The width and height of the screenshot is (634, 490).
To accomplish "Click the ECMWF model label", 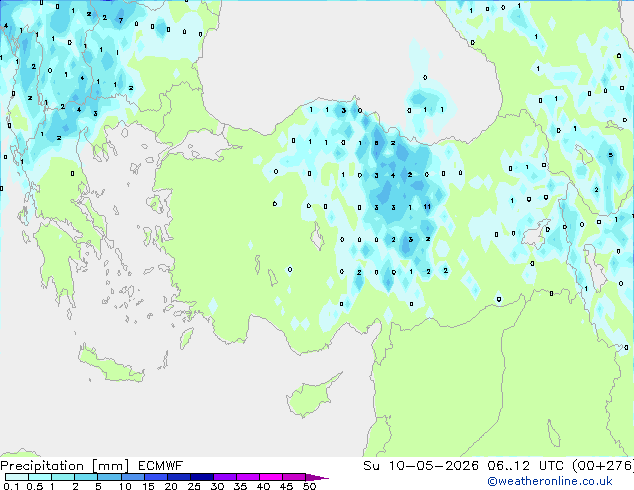I will (x=161, y=466).
